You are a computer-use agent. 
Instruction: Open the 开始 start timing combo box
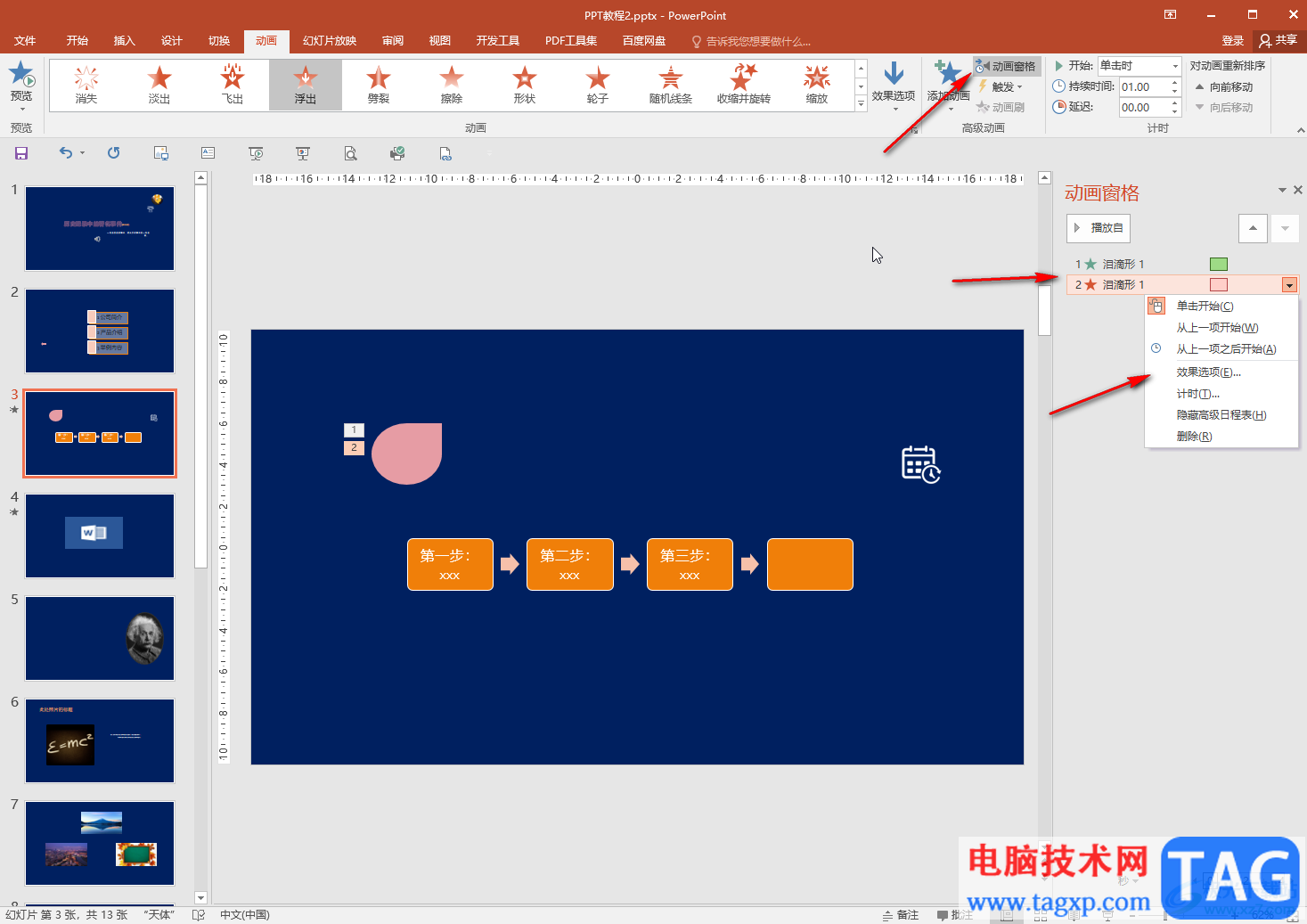click(x=1140, y=66)
